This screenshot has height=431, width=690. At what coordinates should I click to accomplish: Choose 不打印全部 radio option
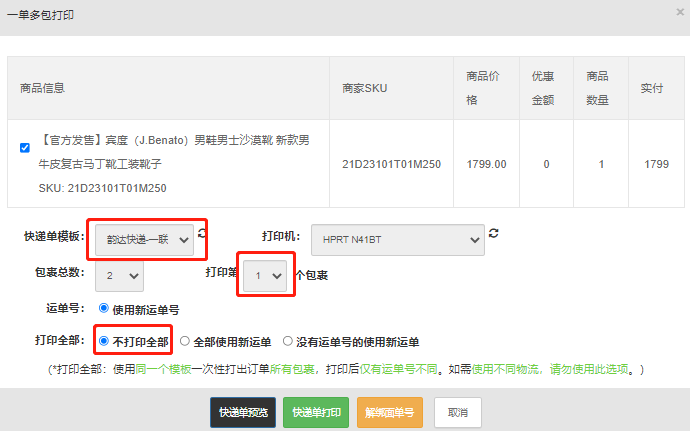coord(103,341)
